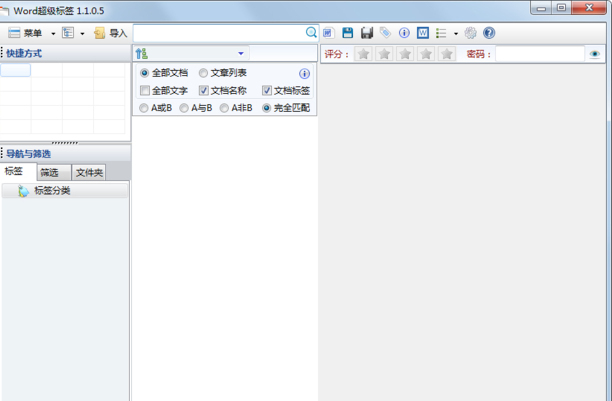Open the sort dropdown arrow
This screenshot has height=401, width=612.
(x=241, y=53)
